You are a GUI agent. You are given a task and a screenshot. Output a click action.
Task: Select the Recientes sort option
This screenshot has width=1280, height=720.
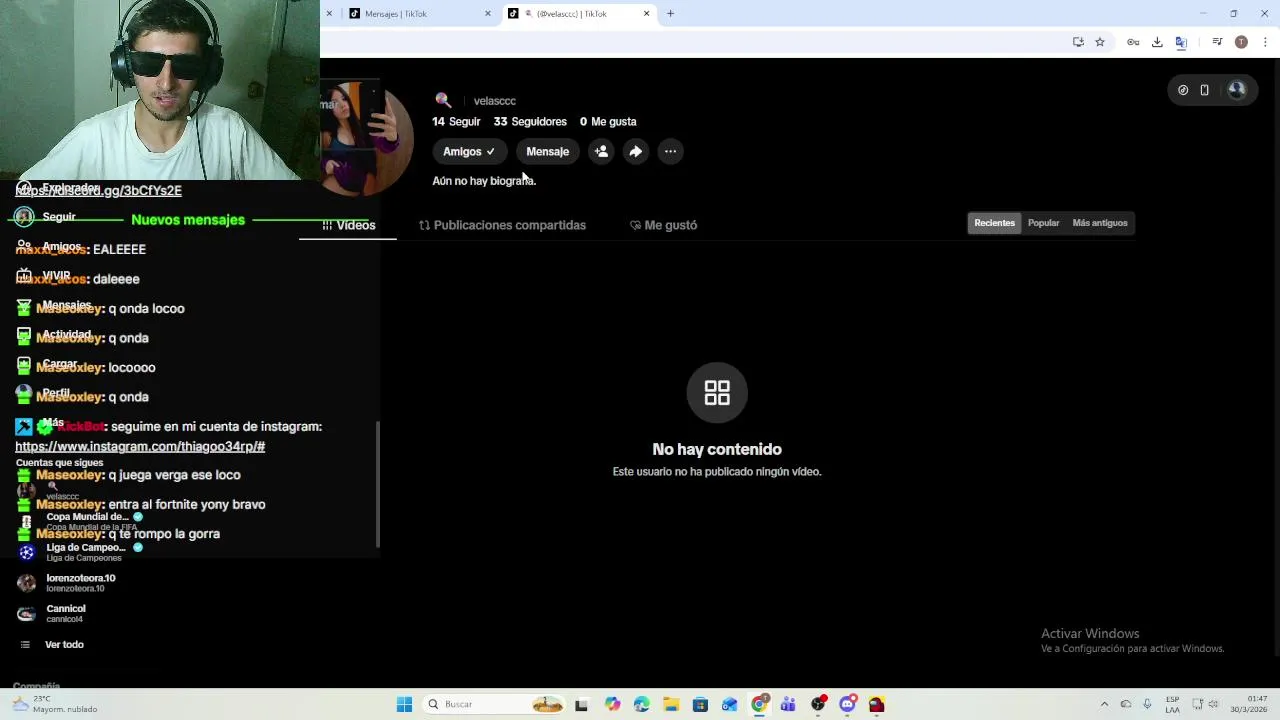click(x=994, y=223)
